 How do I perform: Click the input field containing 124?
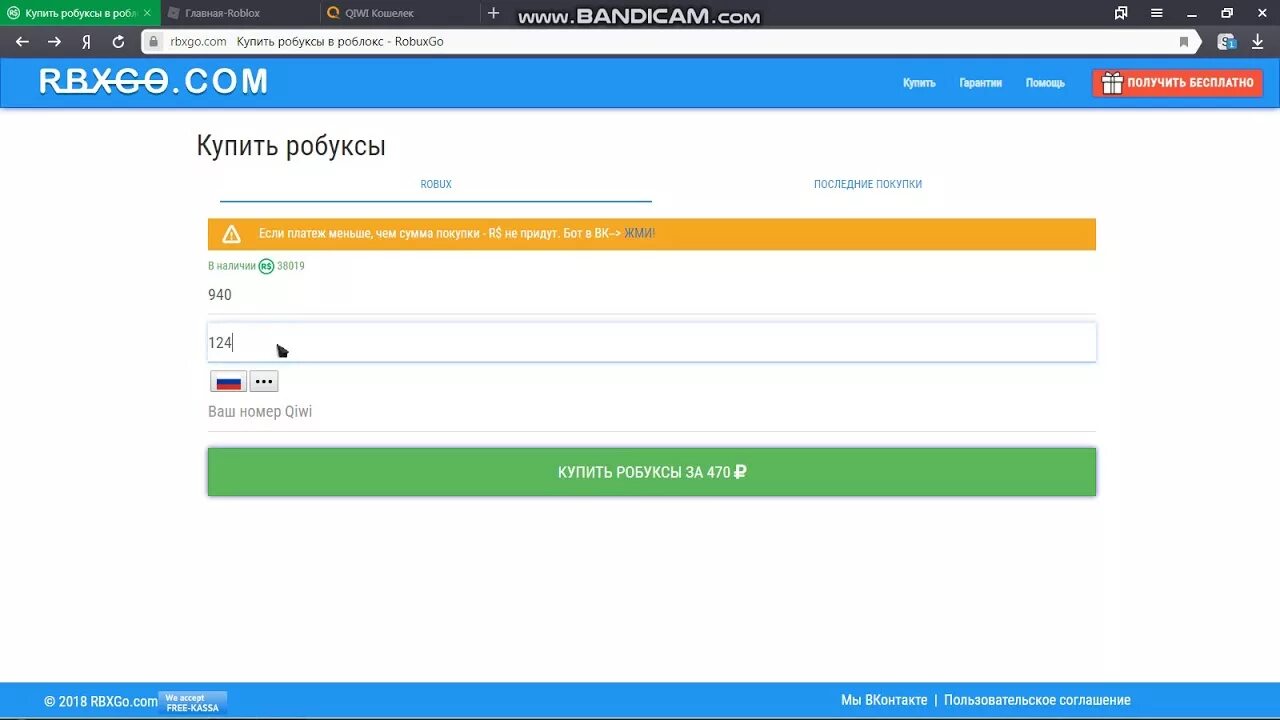[x=652, y=342]
